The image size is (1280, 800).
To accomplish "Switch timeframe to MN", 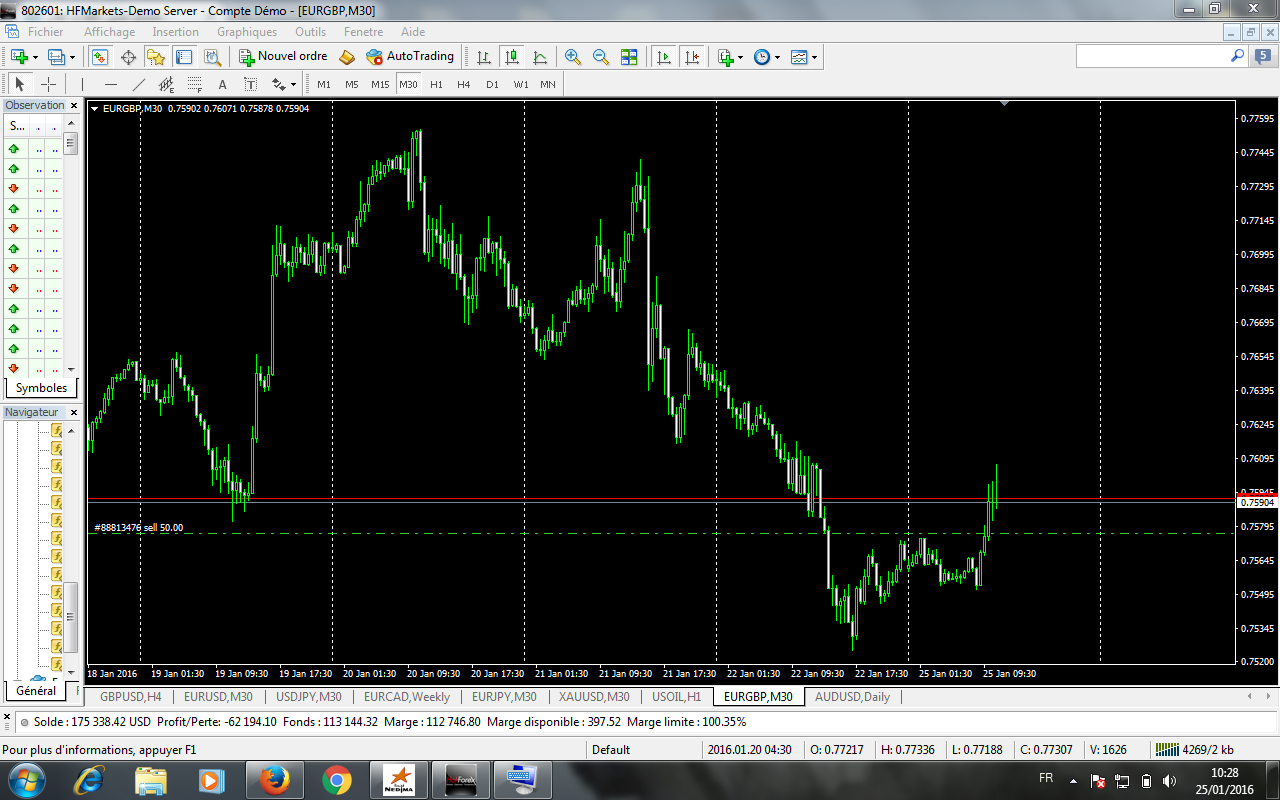I will 548,84.
